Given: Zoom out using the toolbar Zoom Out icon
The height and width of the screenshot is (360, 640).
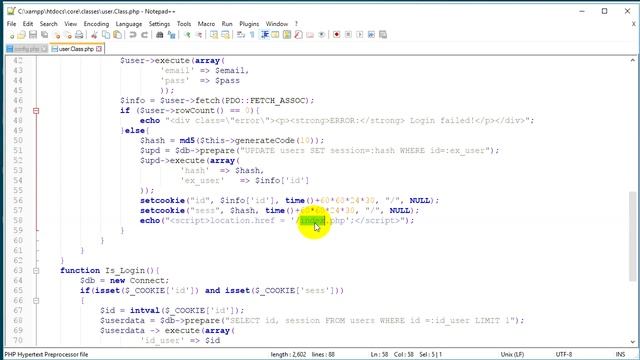Looking at the screenshot, I should [199, 35].
